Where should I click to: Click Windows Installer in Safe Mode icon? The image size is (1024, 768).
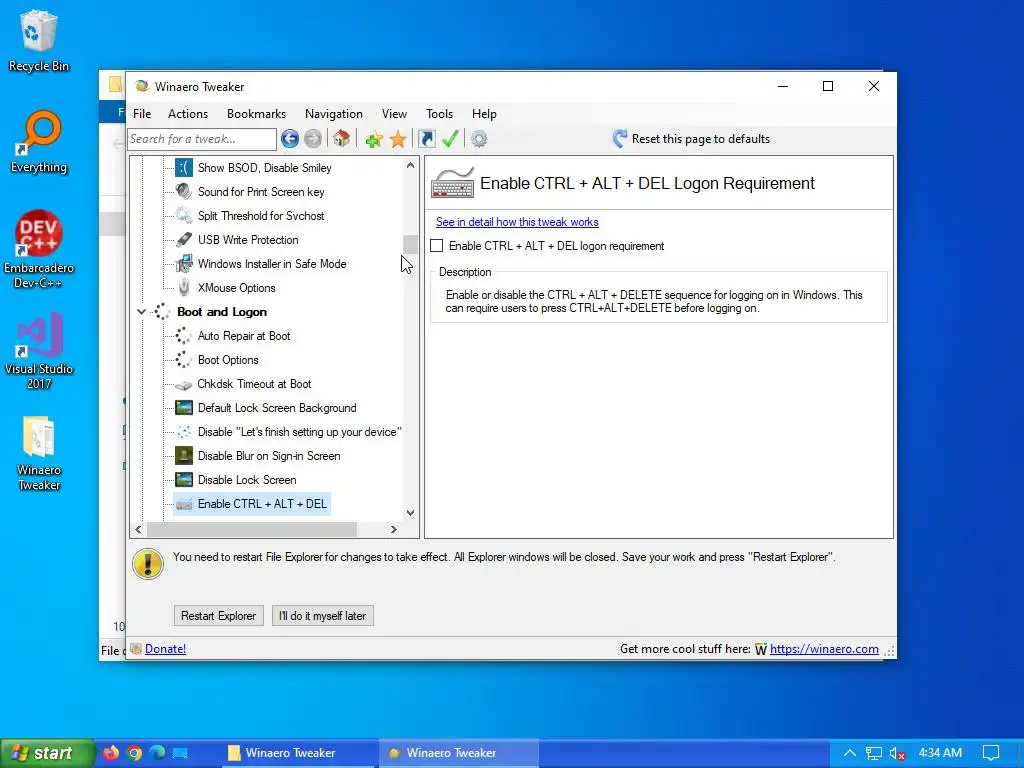point(184,264)
